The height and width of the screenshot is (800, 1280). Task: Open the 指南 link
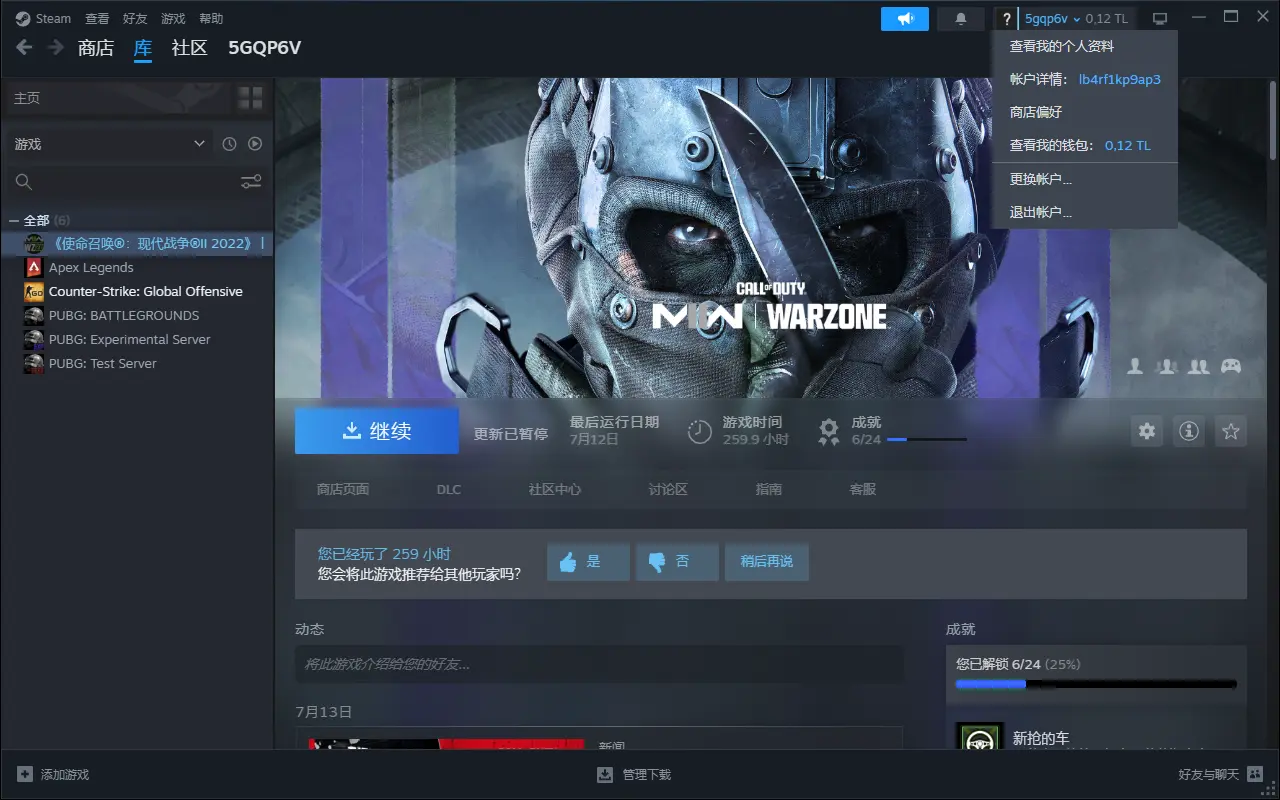point(769,489)
